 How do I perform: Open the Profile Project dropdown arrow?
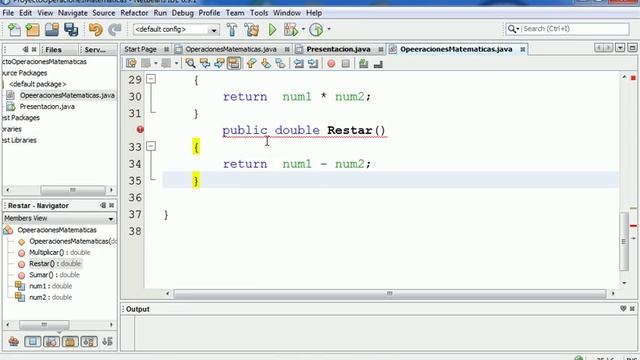[329, 29]
